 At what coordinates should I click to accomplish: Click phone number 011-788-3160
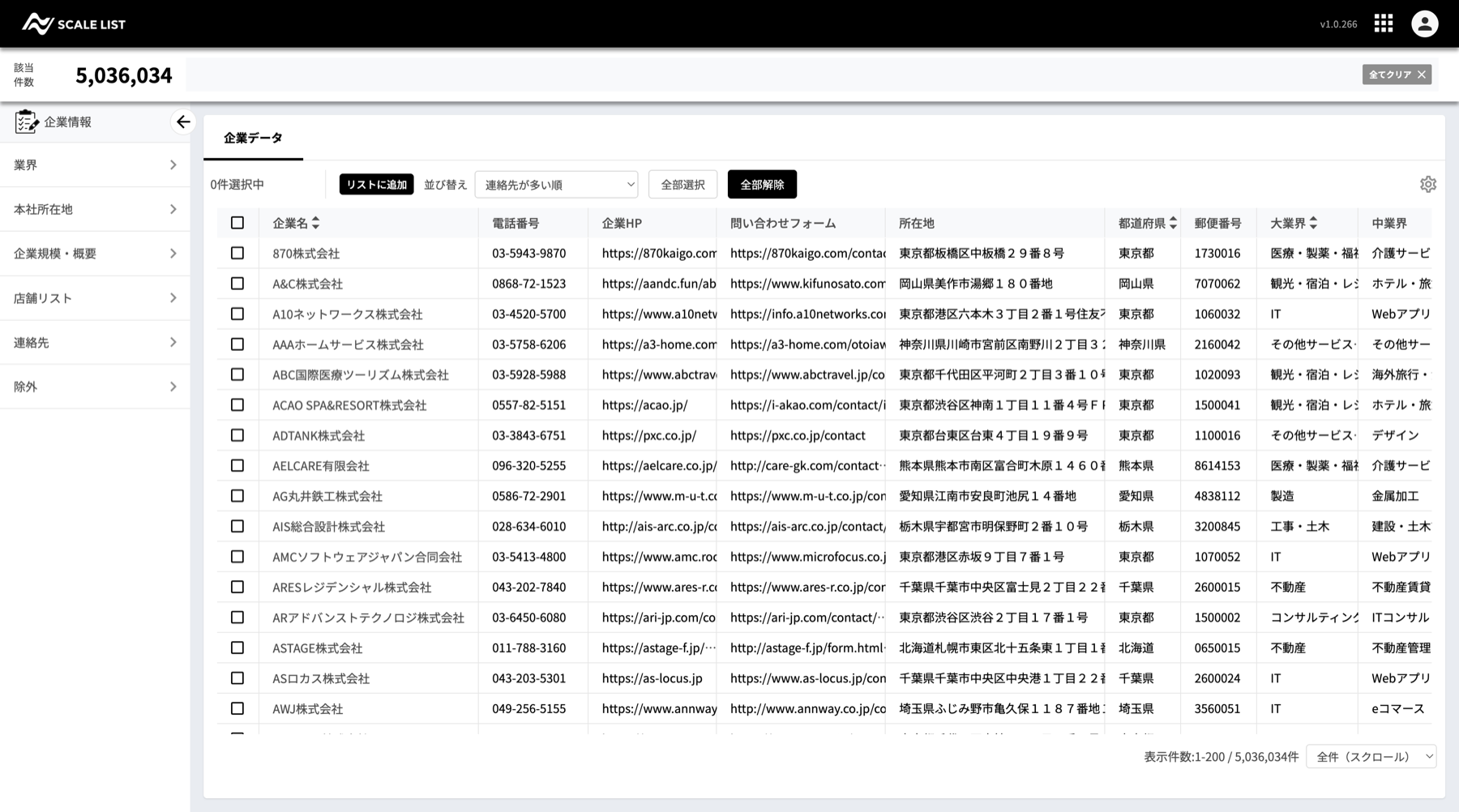point(528,647)
